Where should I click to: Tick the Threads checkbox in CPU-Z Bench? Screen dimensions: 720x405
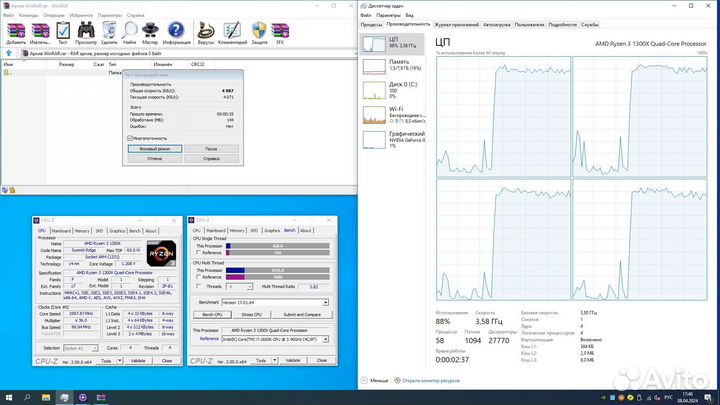click(x=199, y=286)
